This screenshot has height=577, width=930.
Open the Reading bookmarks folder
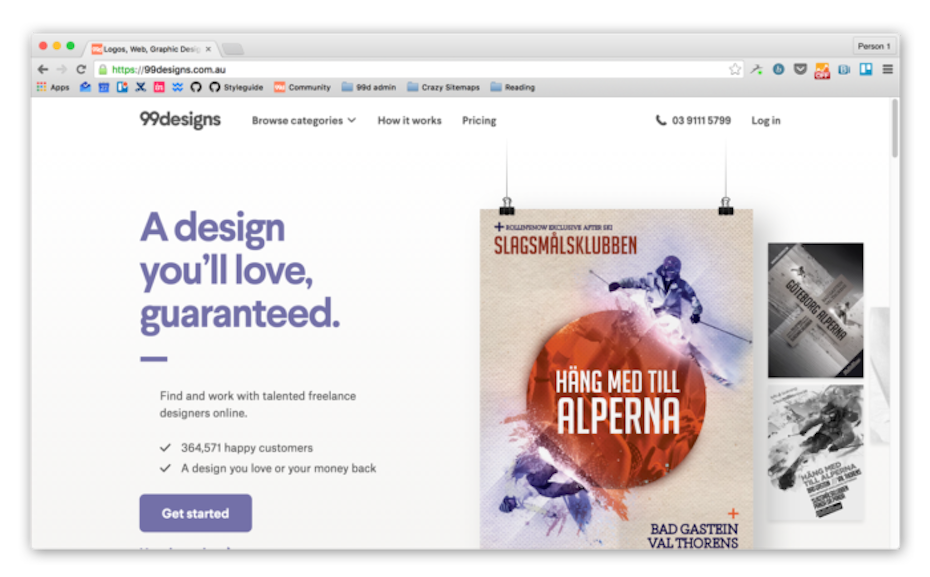513,87
